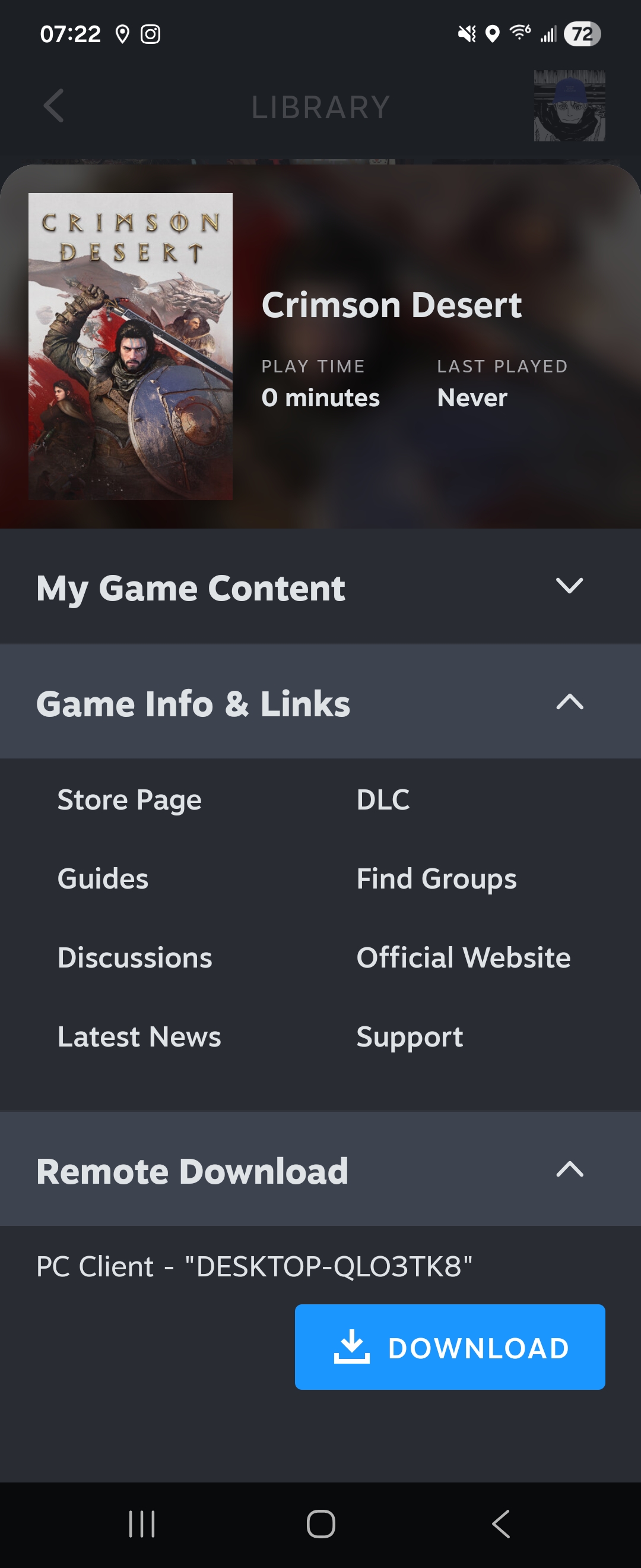Screen dimensions: 641x1568
Task: Open the user profile avatar
Action: click(x=569, y=106)
